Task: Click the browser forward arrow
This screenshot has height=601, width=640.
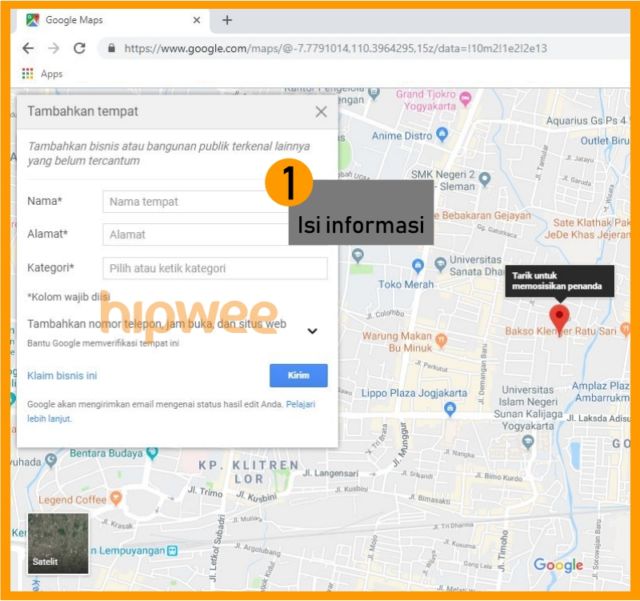Action: click(x=53, y=48)
